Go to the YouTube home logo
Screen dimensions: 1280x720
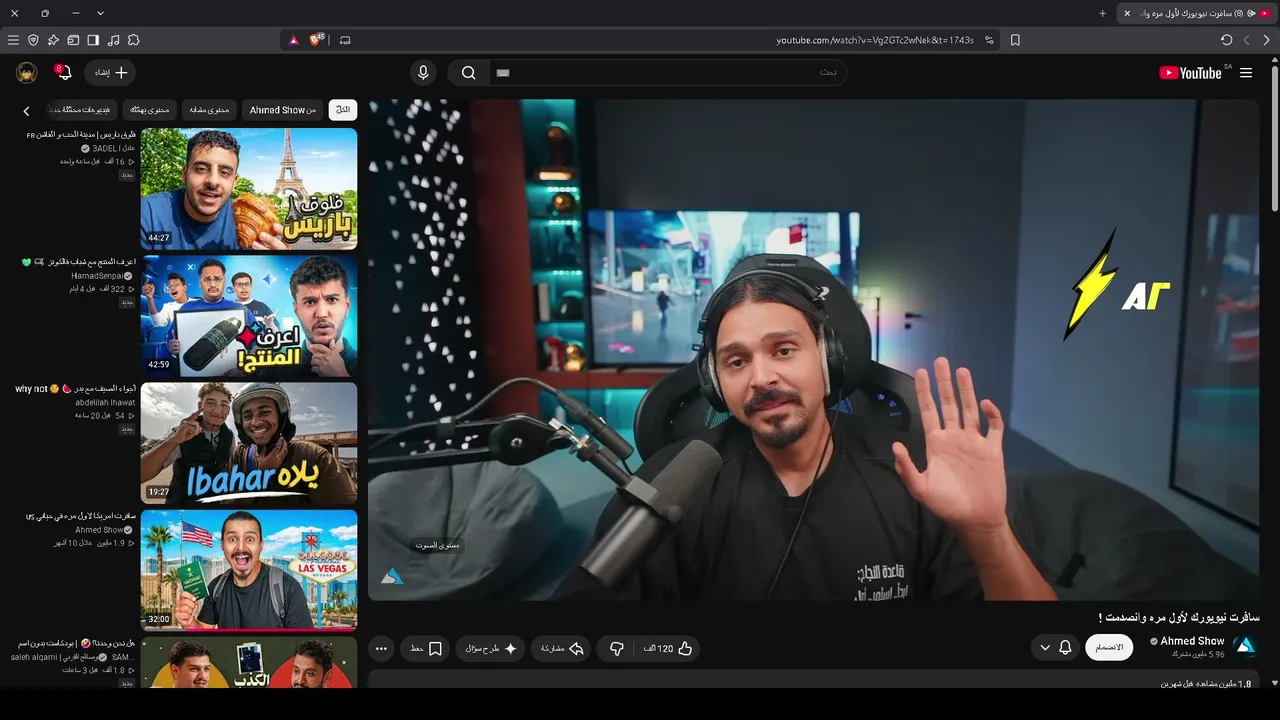[x=1190, y=73]
